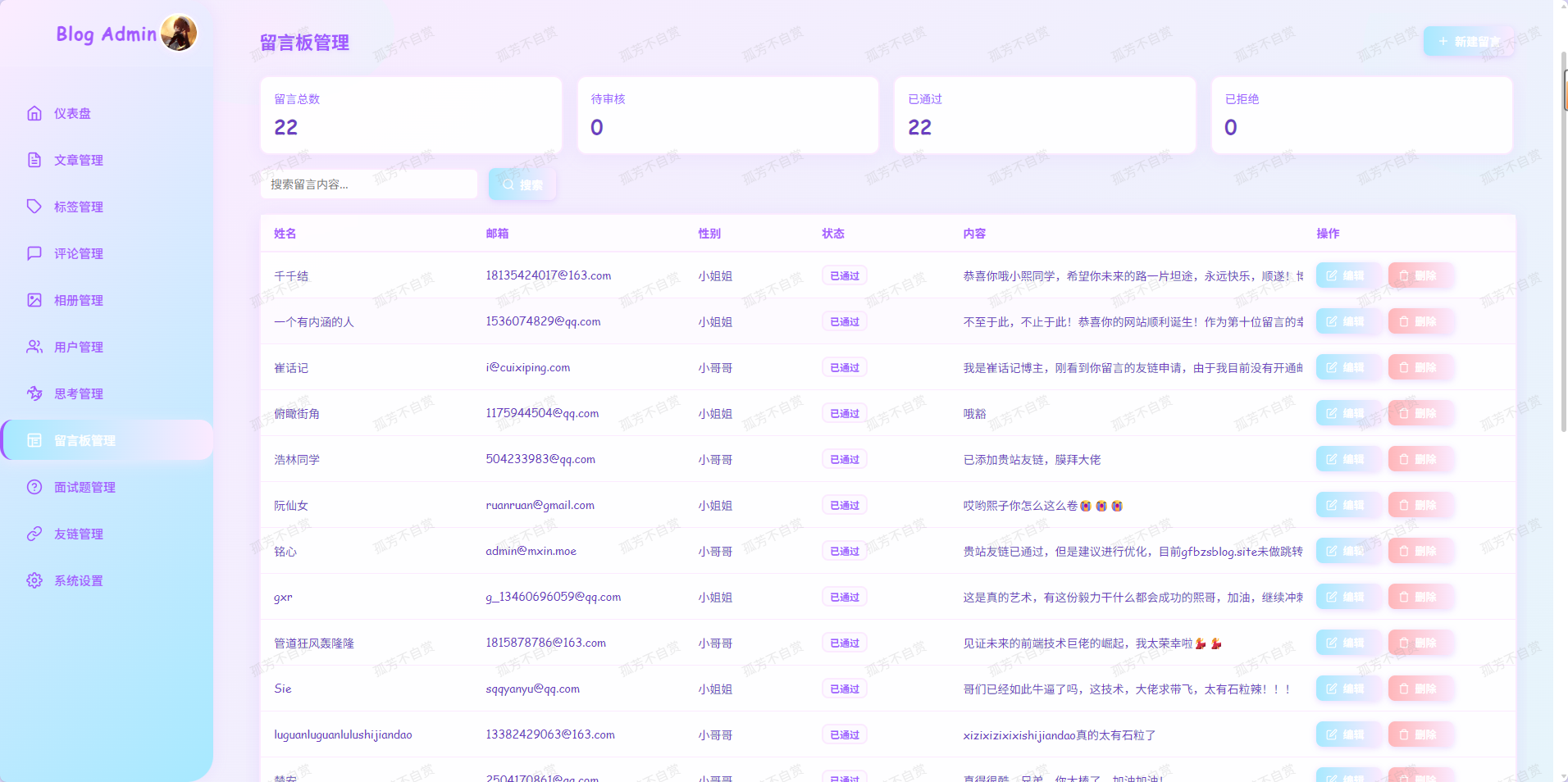Click the album management image icon
This screenshot has width=1568, height=782.
point(34,300)
